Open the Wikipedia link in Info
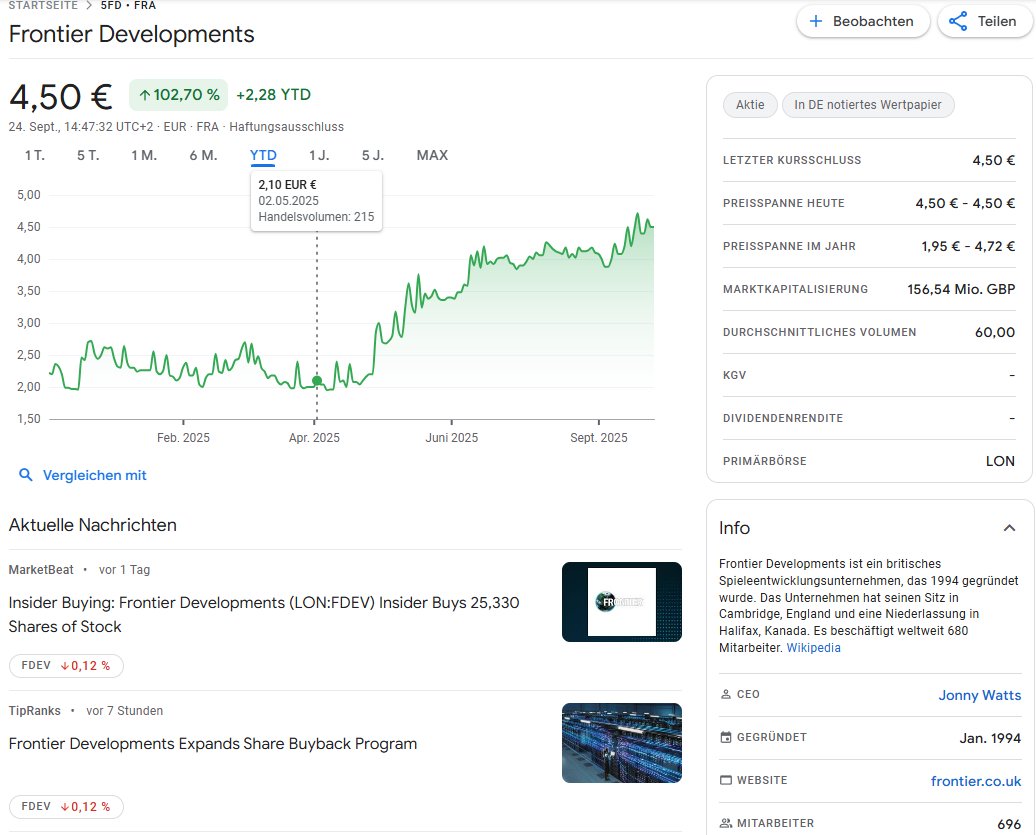The height and width of the screenshot is (835, 1036). (813, 648)
